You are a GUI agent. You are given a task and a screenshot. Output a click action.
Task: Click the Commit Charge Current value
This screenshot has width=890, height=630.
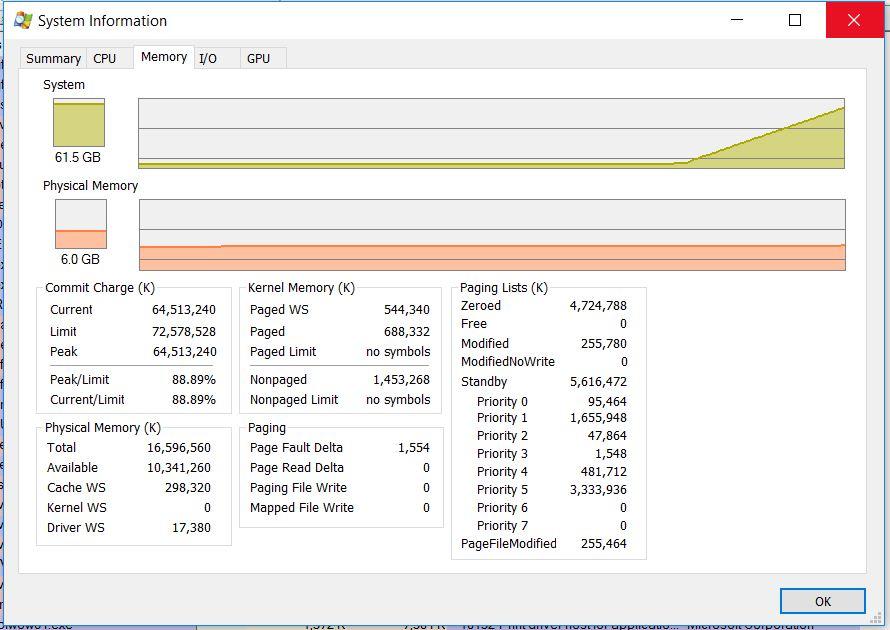[x=184, y=310]
